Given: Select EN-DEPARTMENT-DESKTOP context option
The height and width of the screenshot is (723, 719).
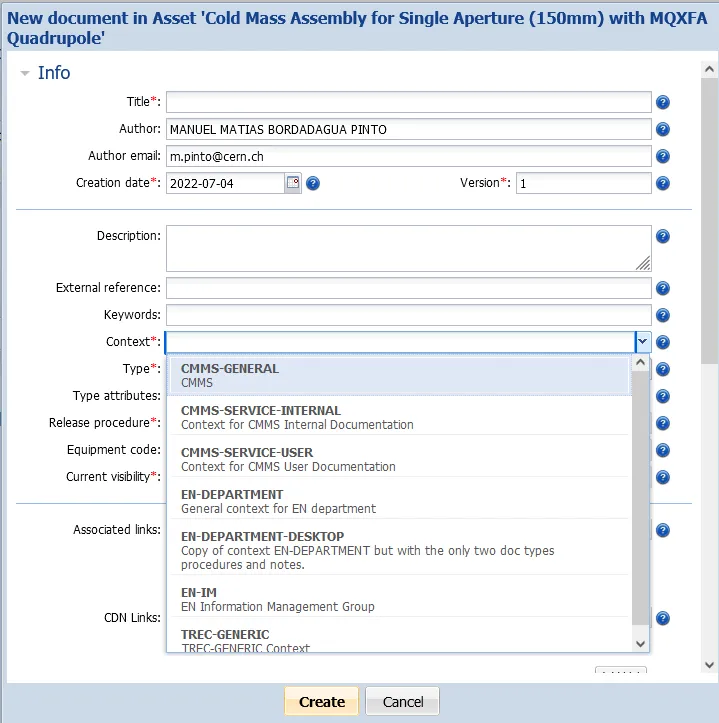Looking at the screenshot, I should [x=399, y=550].
